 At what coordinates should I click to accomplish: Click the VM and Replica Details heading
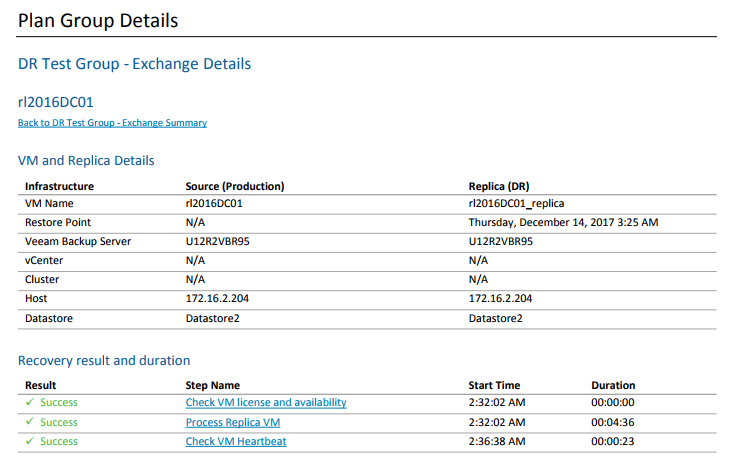[86, 160]
